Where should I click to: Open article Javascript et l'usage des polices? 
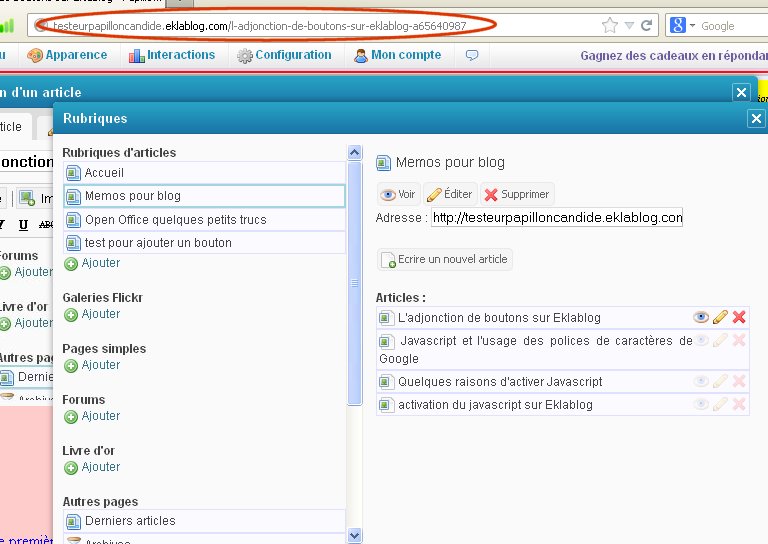[536, 350]
